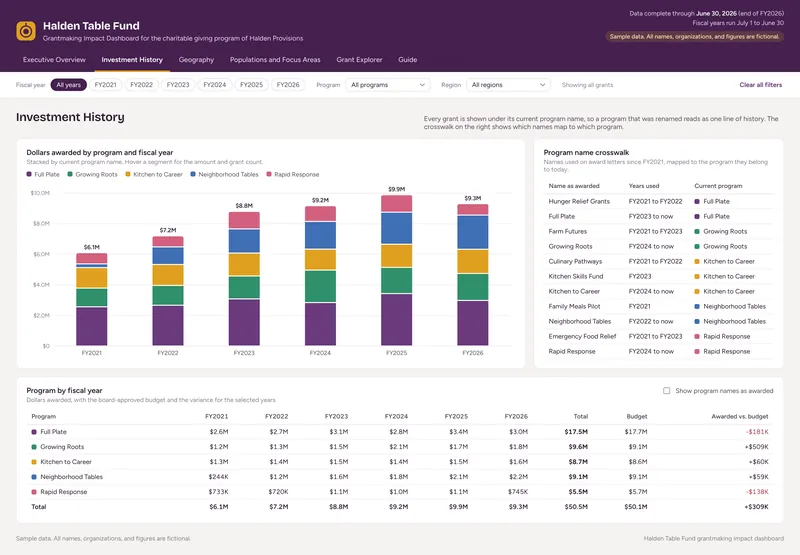Click the Awarded vs. budget column header
This screenshot has height=555, width=800.
click(740, 417)
